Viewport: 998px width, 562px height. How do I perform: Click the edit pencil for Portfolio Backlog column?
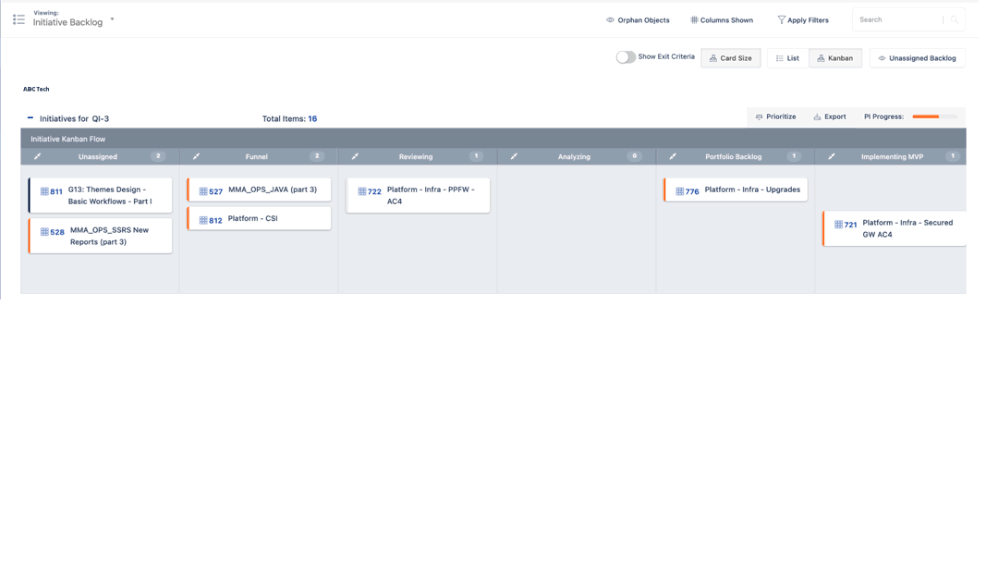point(673,157)
